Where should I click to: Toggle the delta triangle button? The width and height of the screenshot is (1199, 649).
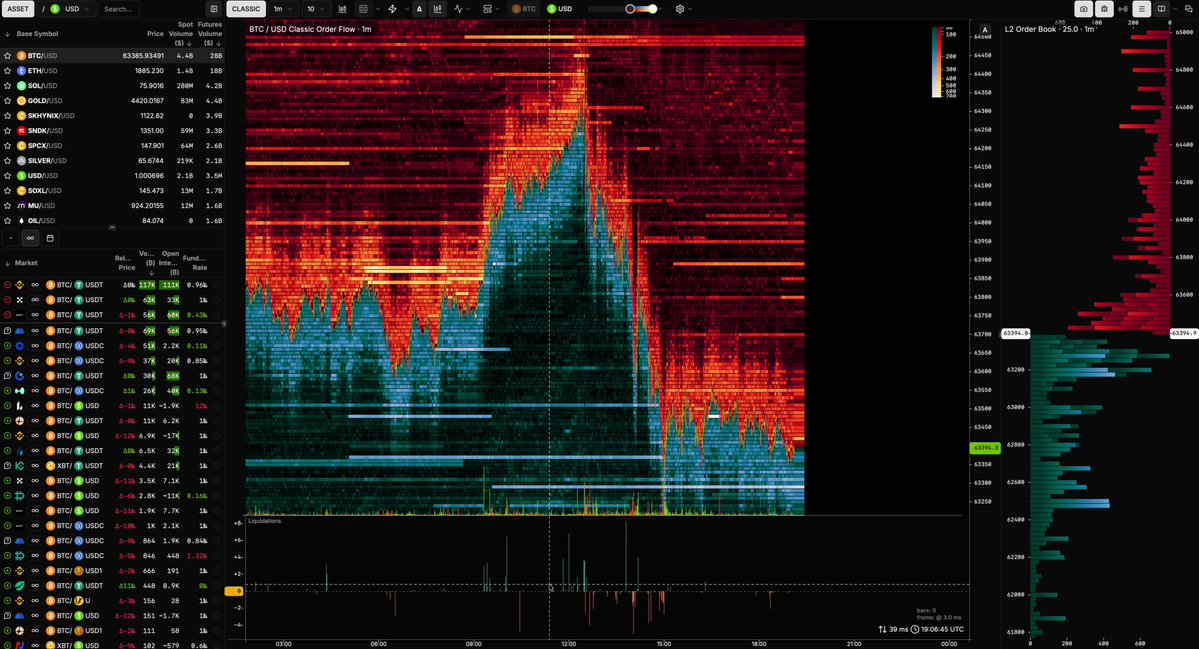click(419, 9)
